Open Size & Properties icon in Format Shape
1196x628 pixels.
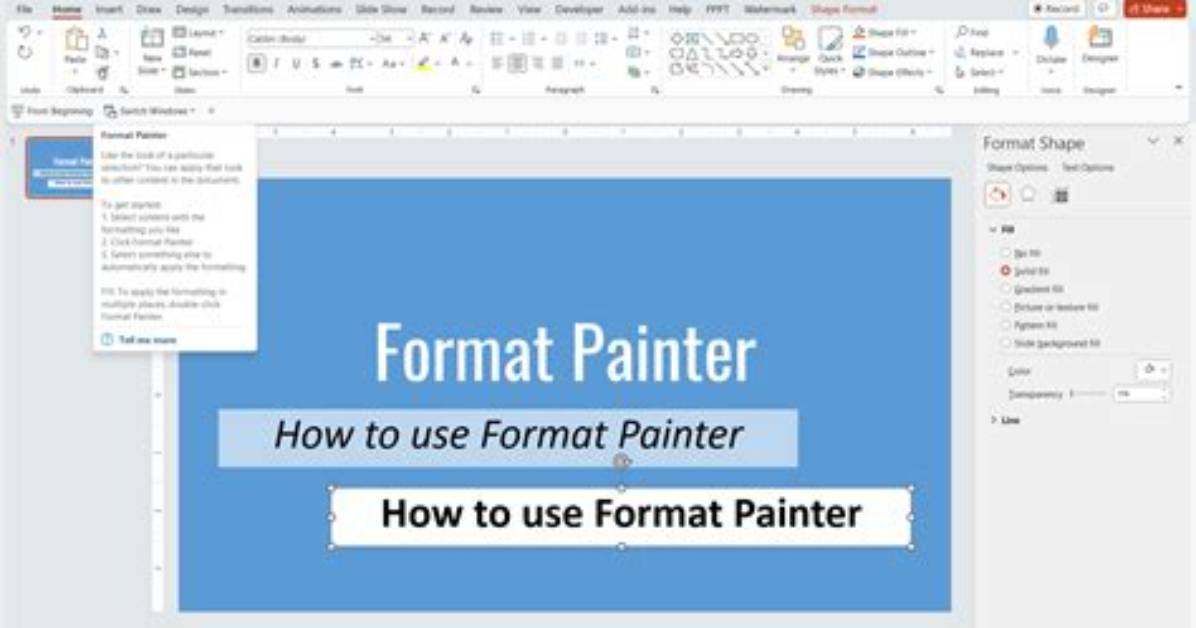coord(1061,195)
